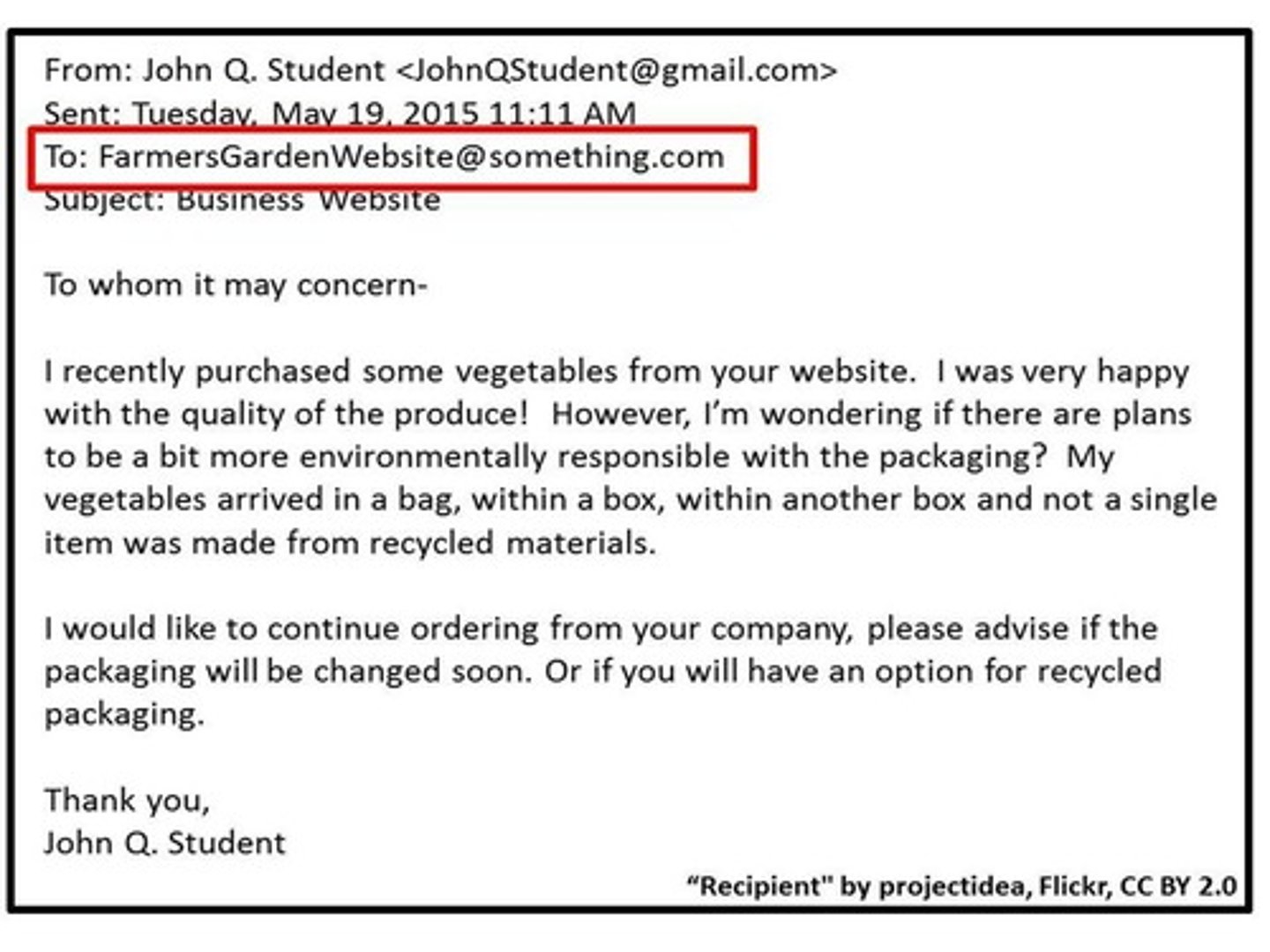Click the "John Q. Student" signature at the bottom
This screenshot has width=1270, height=952.
click(x=165, y=844)
